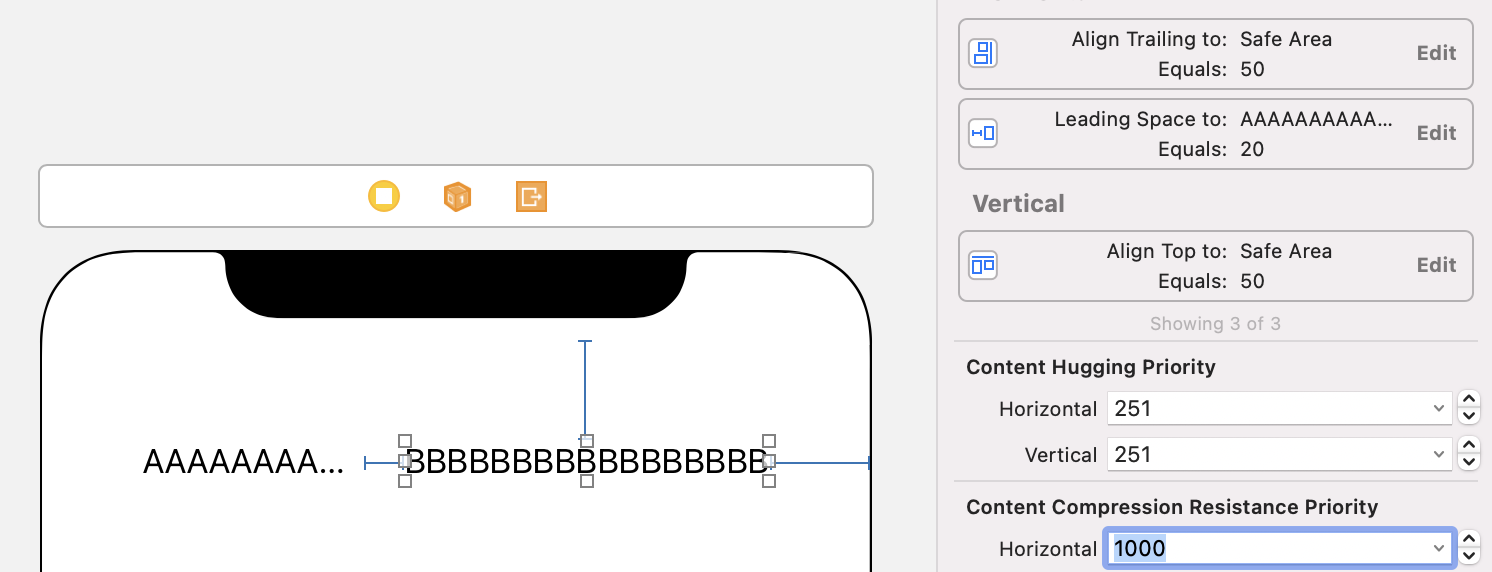Select the AAAAAAAA... label on canvas

[243, 462]
